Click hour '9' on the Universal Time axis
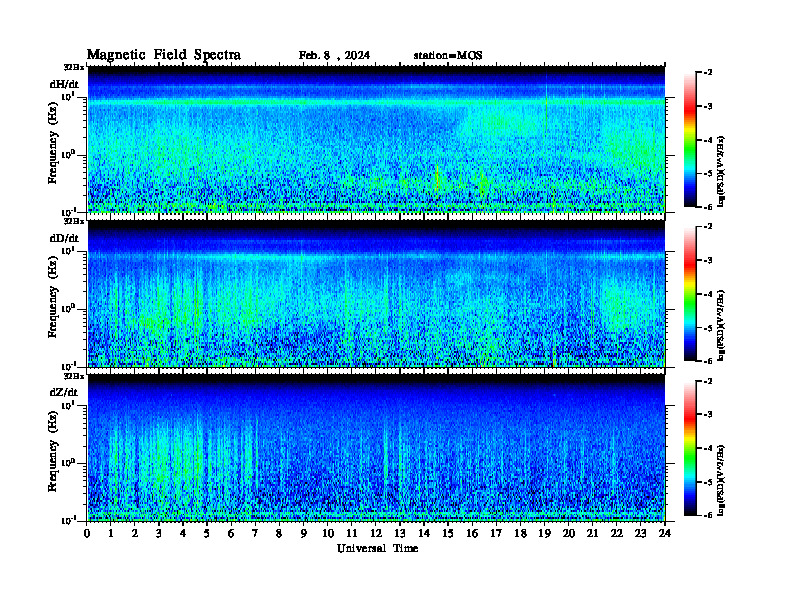Image resolution: width=792 pixels, height=612 pixels. 304,533
